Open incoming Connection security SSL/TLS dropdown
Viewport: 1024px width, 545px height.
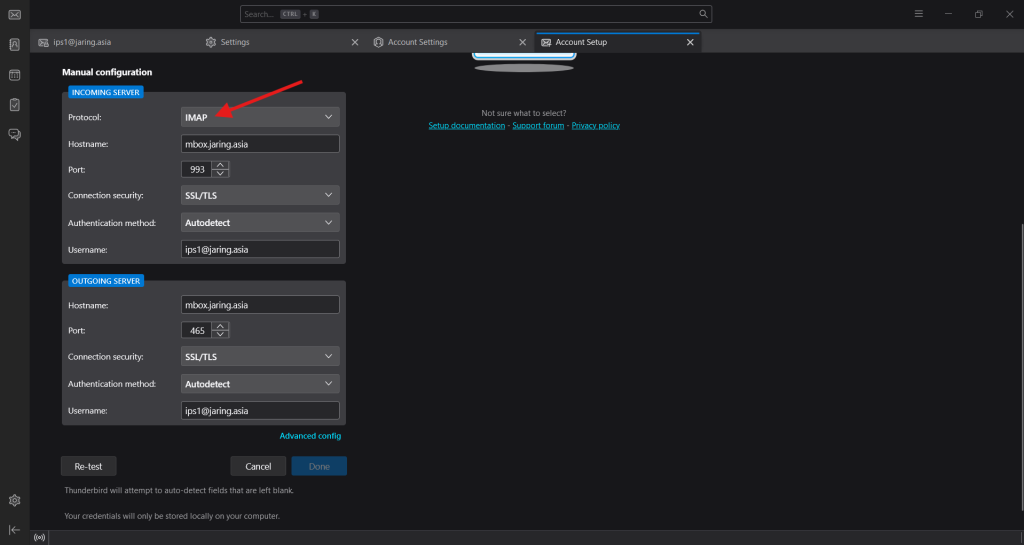click(260, 195)
